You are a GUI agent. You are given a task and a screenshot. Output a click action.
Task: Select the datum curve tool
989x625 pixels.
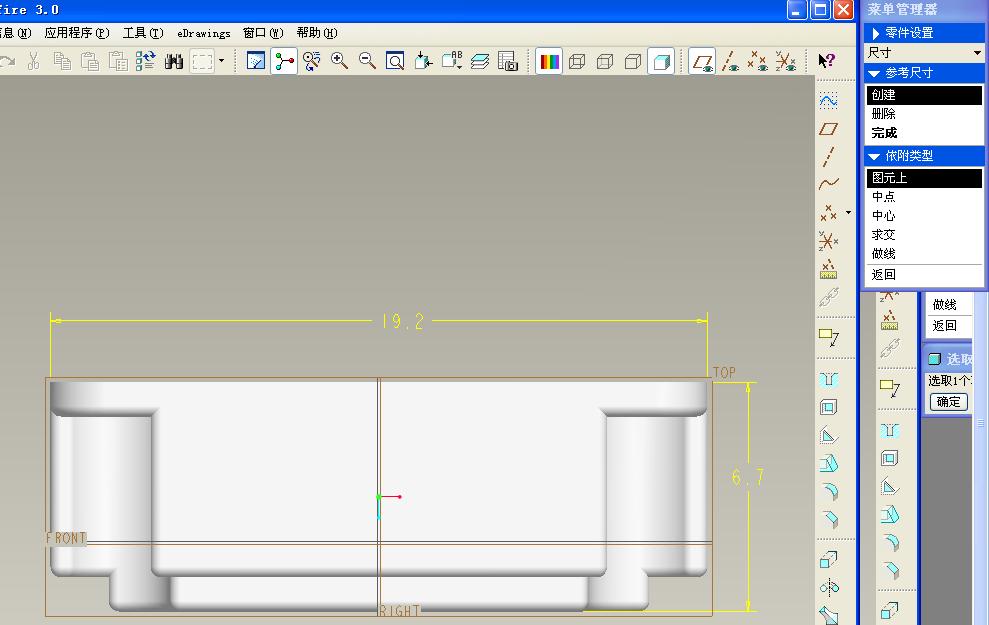828,184
